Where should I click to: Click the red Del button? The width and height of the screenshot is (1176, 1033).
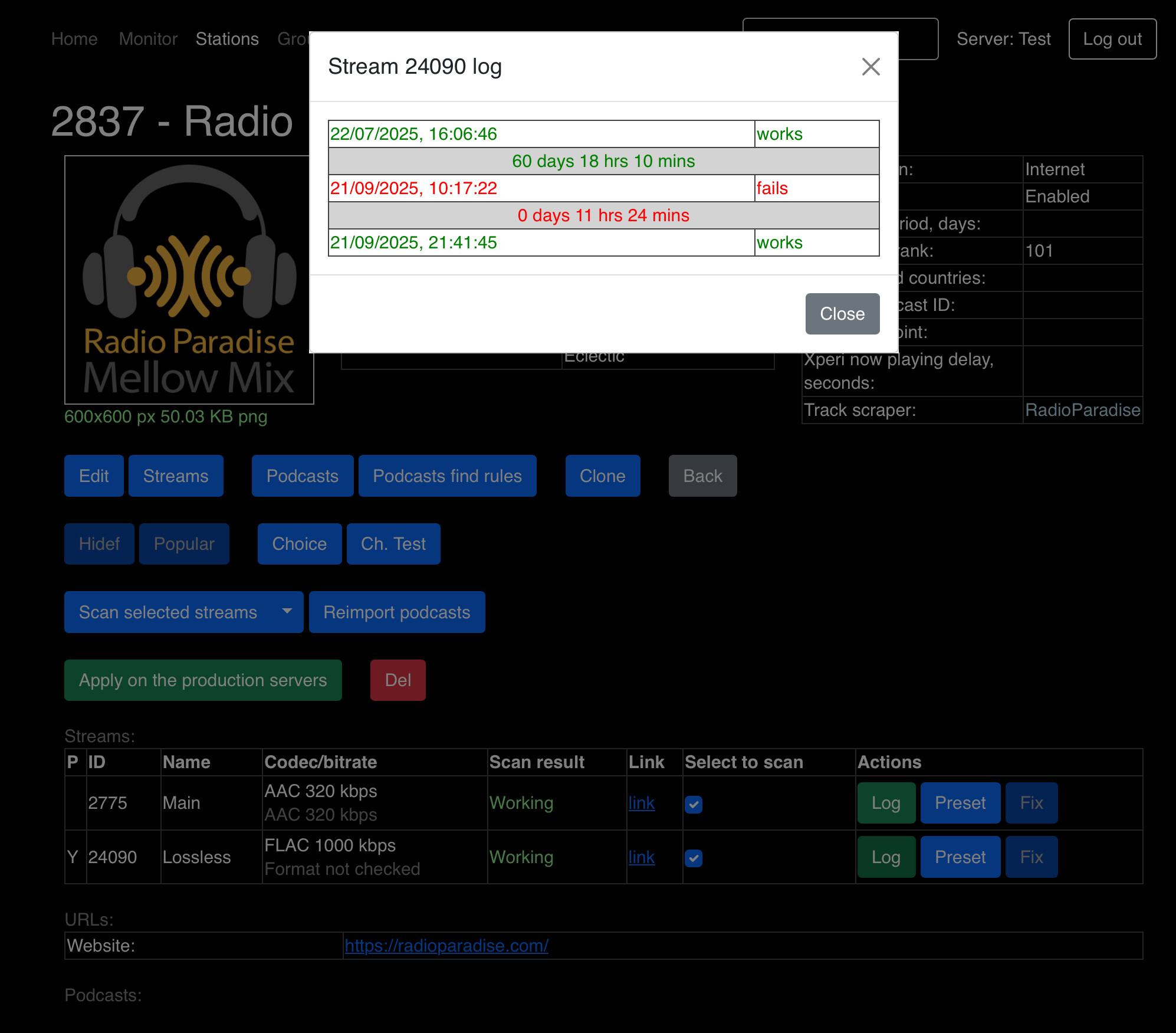coord(398,680)
